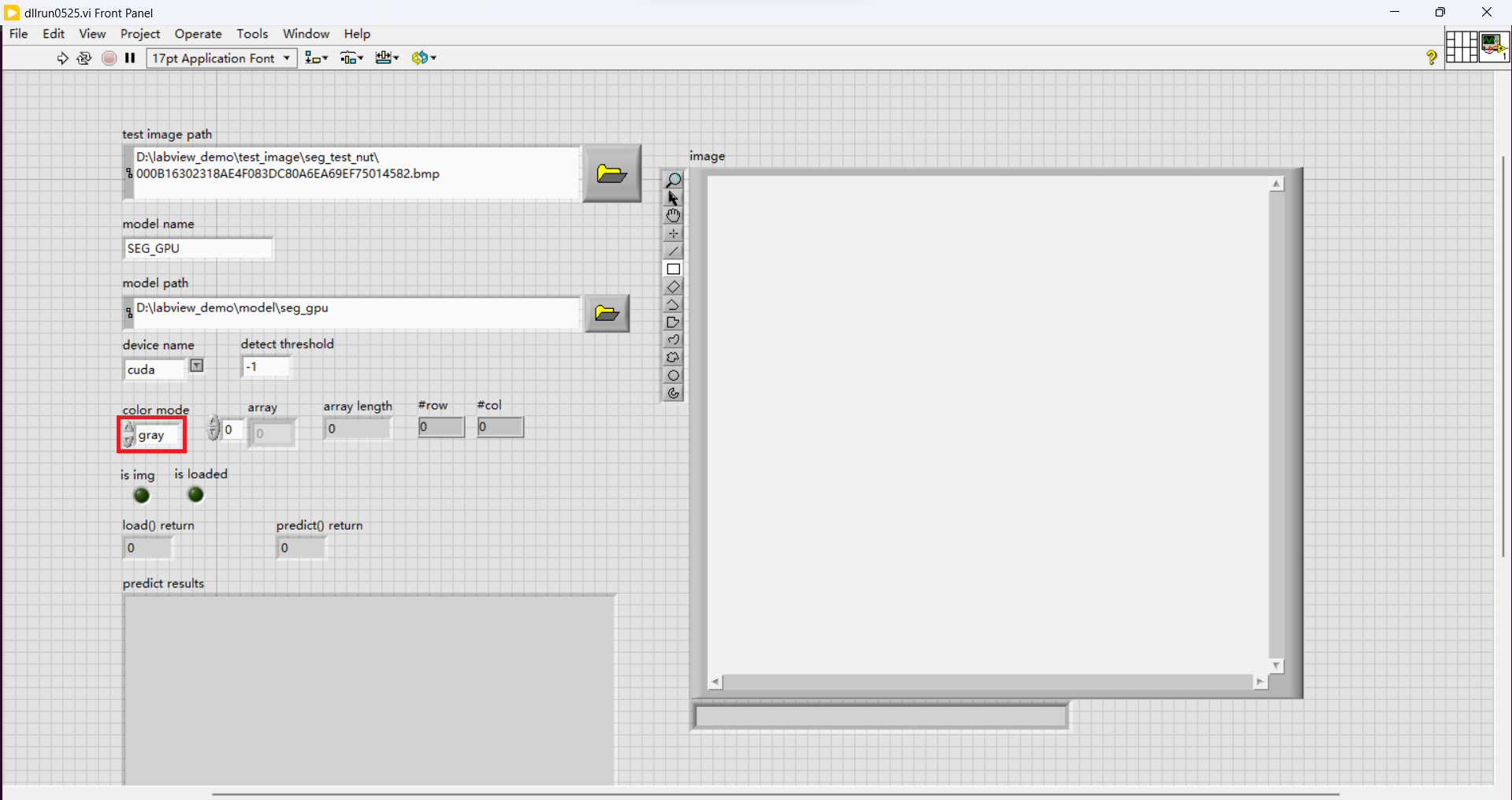
Task: Click the VI icon in top-right corner
Action: pos(1494,47)
